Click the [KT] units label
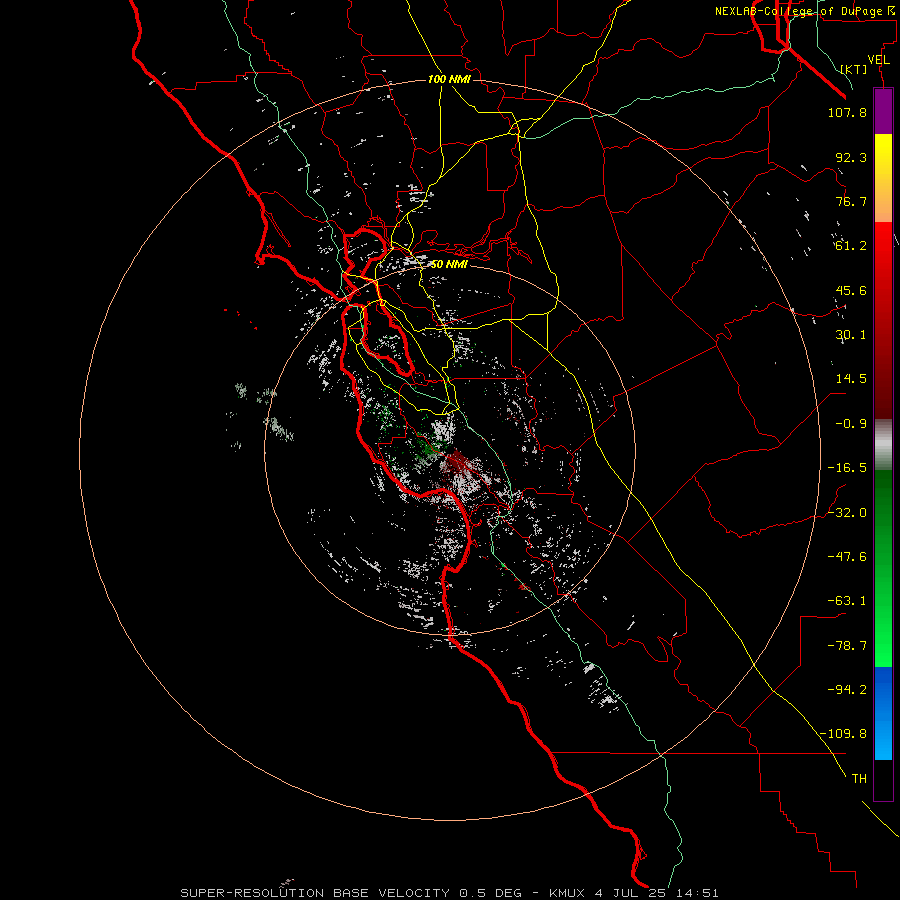Image resolution: width=900 pixels, height=900 pixels. point(854,69)
